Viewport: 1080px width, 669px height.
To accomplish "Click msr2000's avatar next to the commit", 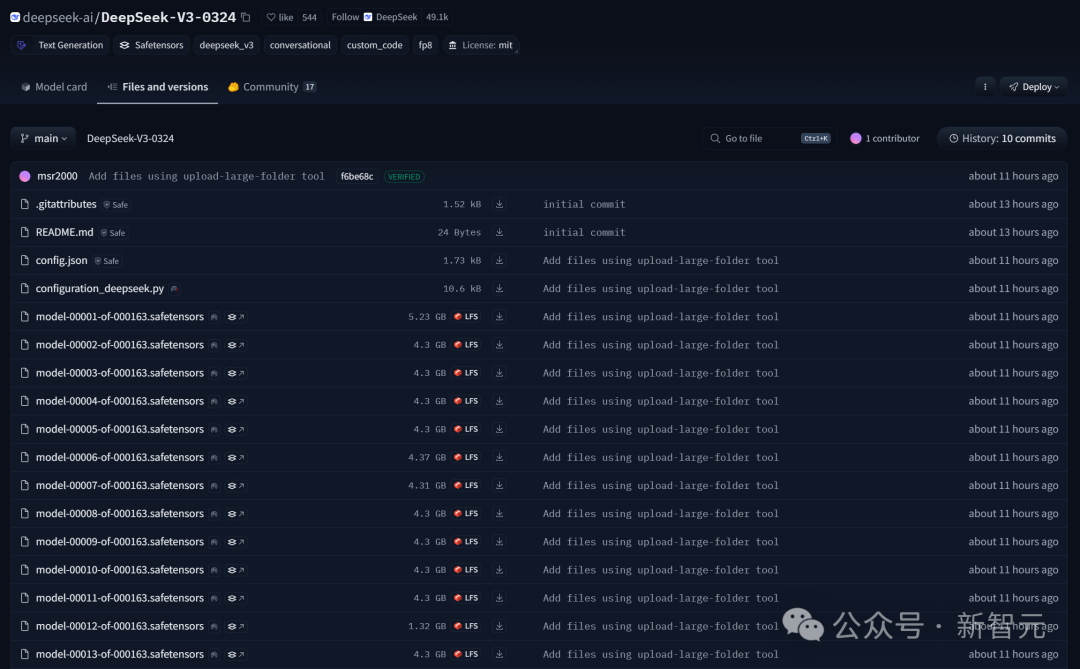I will 24,175.
